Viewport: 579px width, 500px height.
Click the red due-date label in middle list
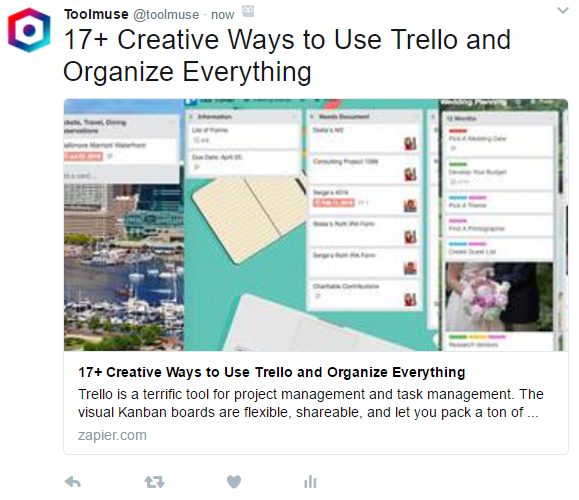(334, 202)
